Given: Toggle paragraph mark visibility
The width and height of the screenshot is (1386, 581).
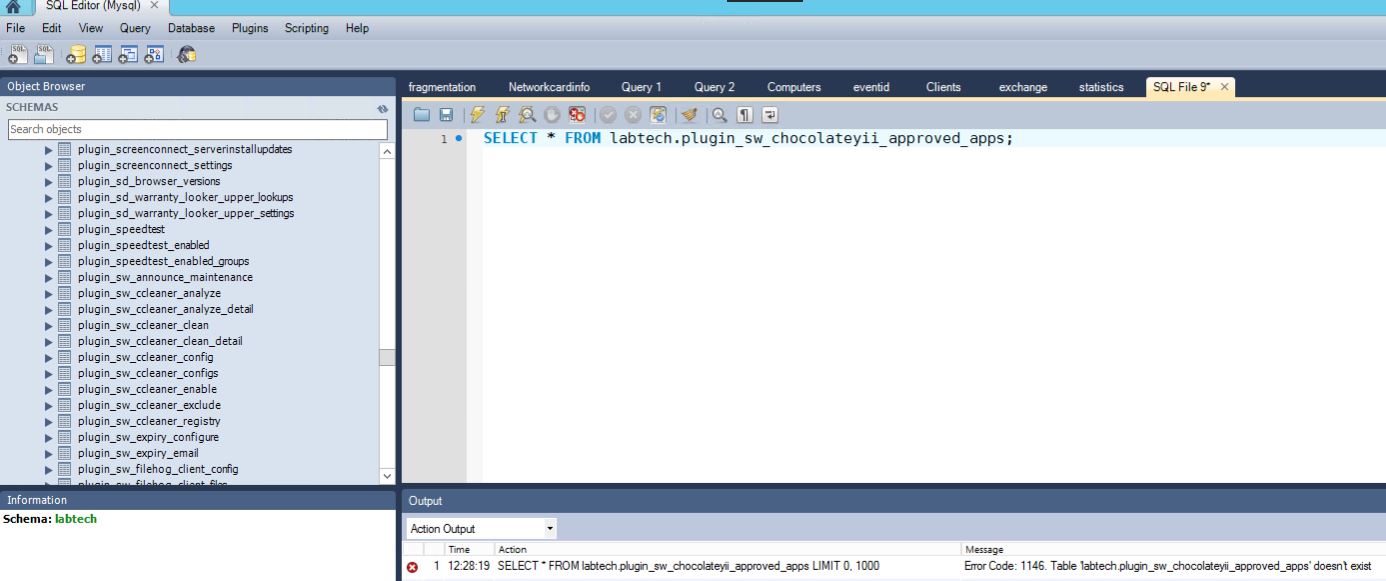Looking at the screenshot, I should (x=743, y=115).
